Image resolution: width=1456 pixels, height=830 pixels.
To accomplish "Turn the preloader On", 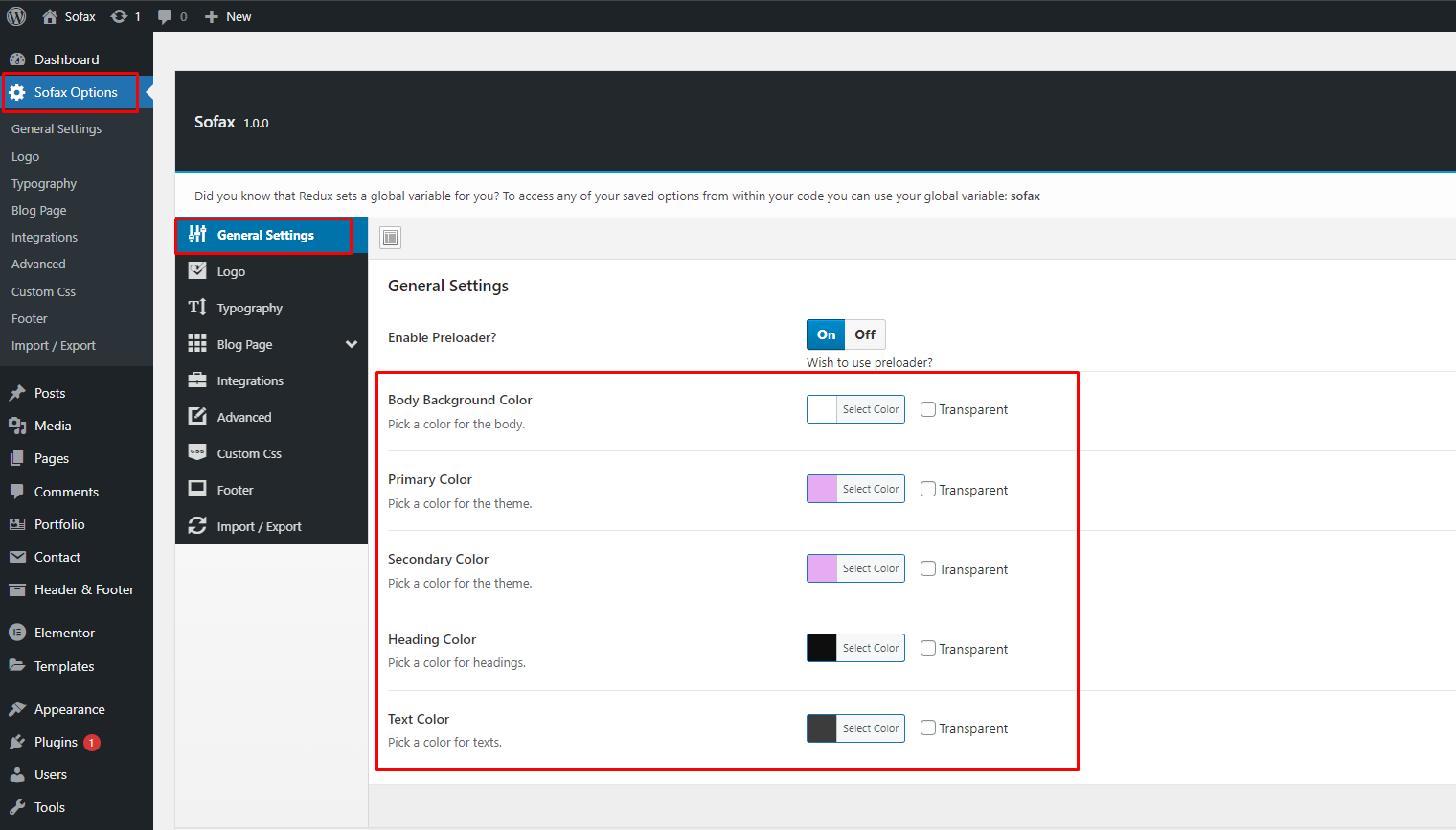I will coord(826,334).
